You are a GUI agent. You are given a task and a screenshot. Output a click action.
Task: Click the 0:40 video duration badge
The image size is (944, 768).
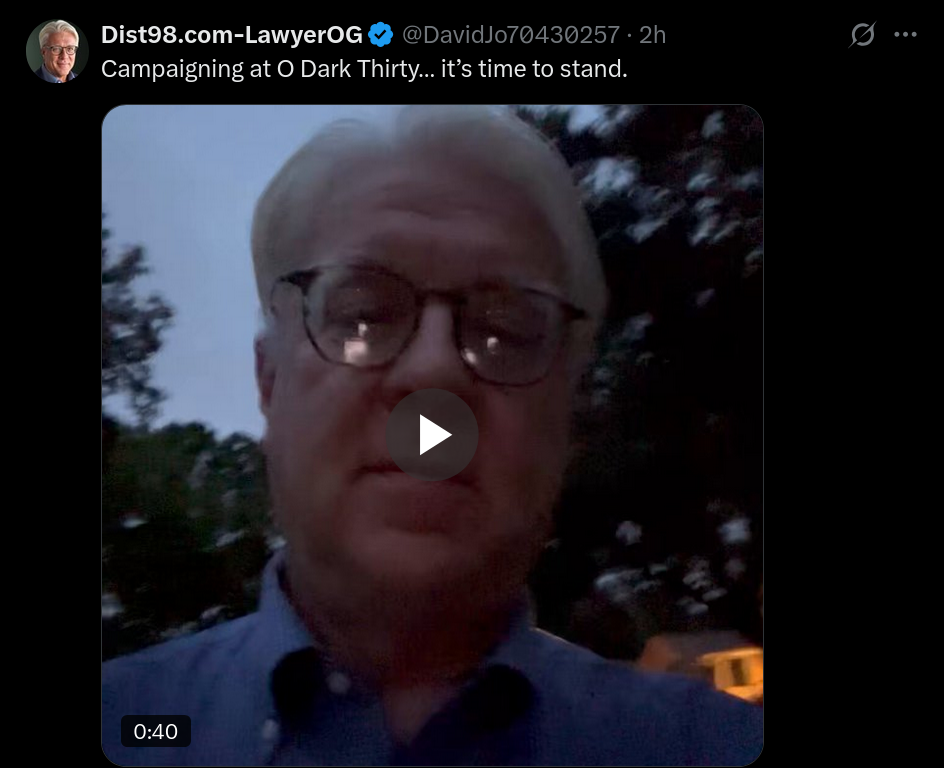click(x=156, y=731)
